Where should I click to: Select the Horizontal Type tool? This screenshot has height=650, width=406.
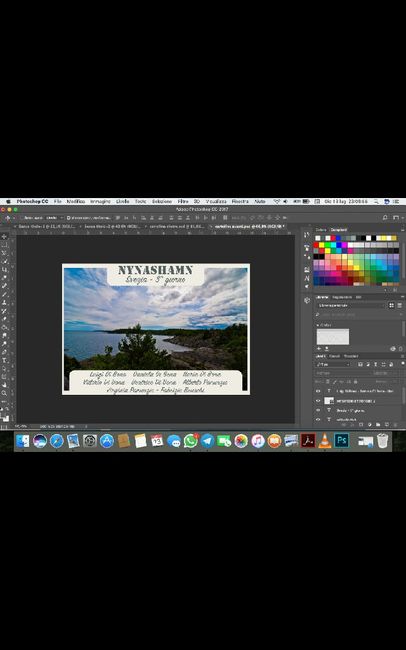tap(5, 360)
